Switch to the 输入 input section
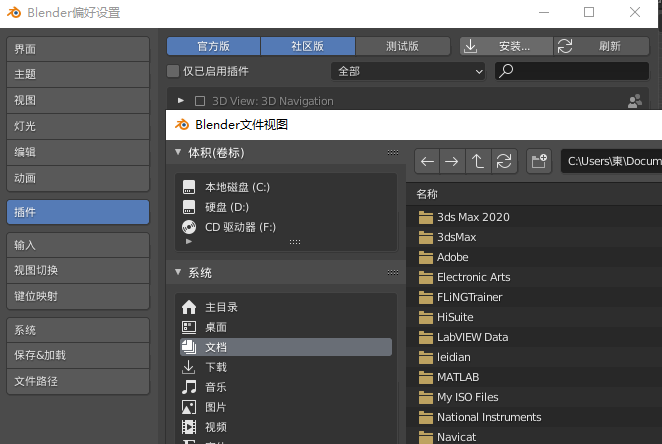 (78, 245)
